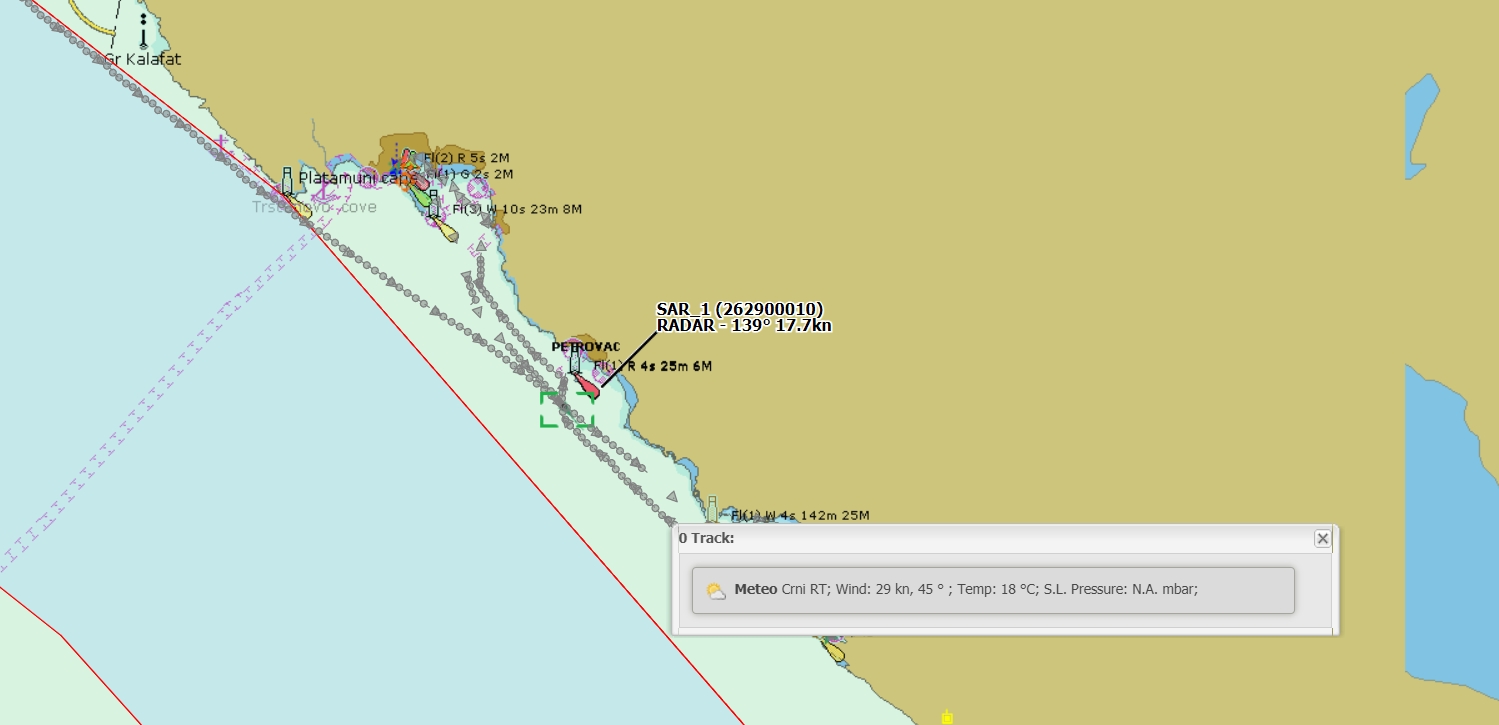The width and height of the screenshot is (1499, 725).
Task: Click the partly-cloudy Meteo weather icon
Action: point(716,590)
